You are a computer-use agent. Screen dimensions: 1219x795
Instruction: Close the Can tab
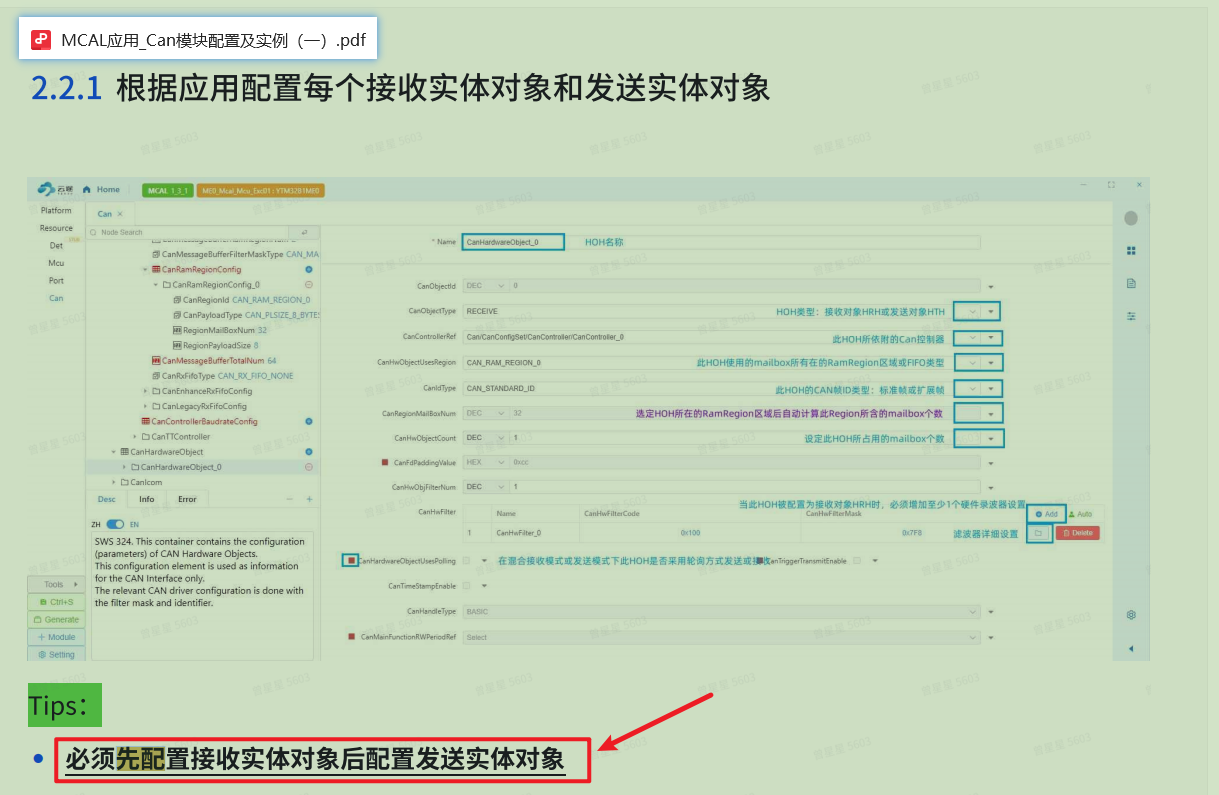tap(120, 214)
